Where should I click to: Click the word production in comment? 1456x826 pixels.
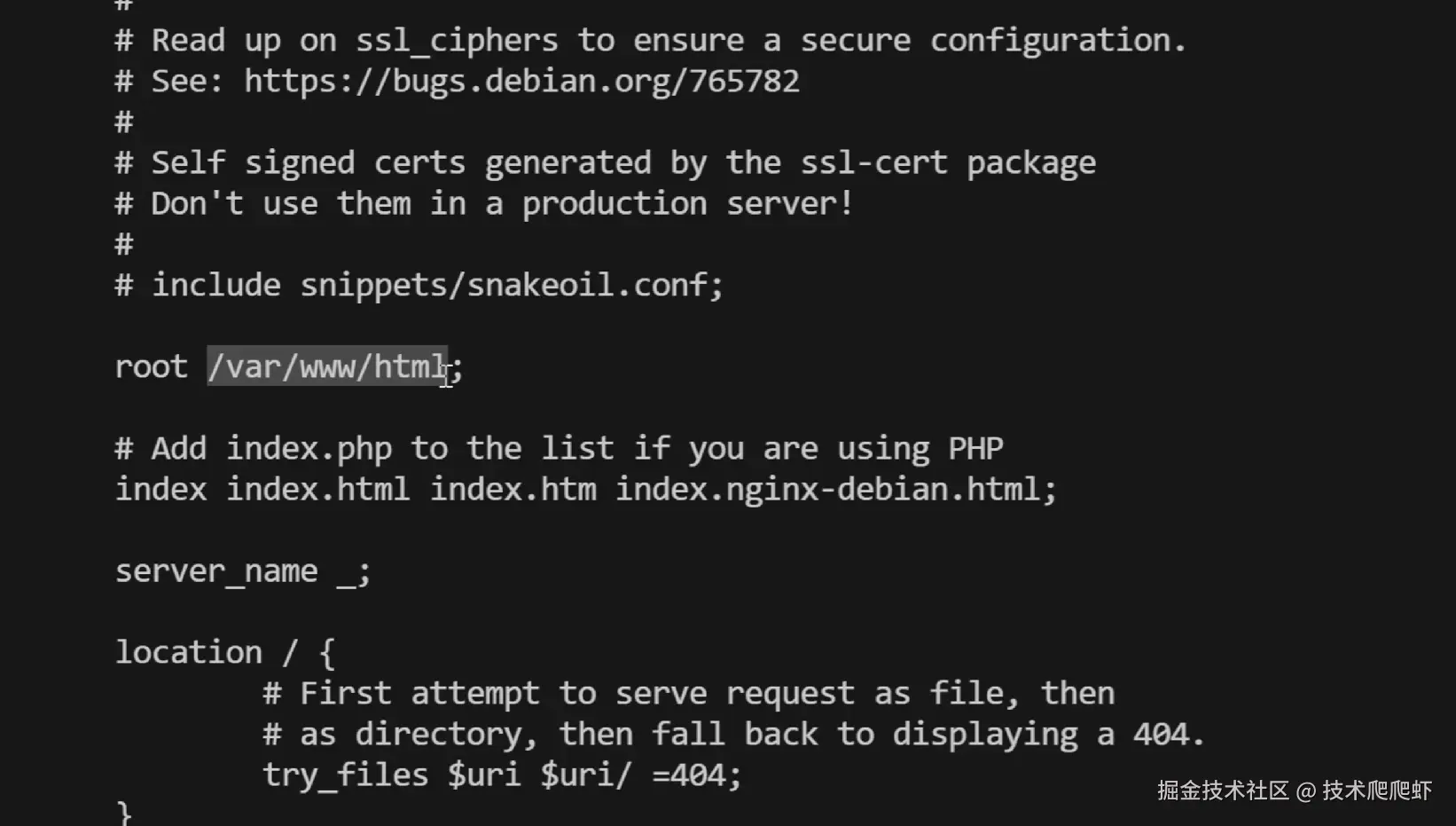(614, 204)
